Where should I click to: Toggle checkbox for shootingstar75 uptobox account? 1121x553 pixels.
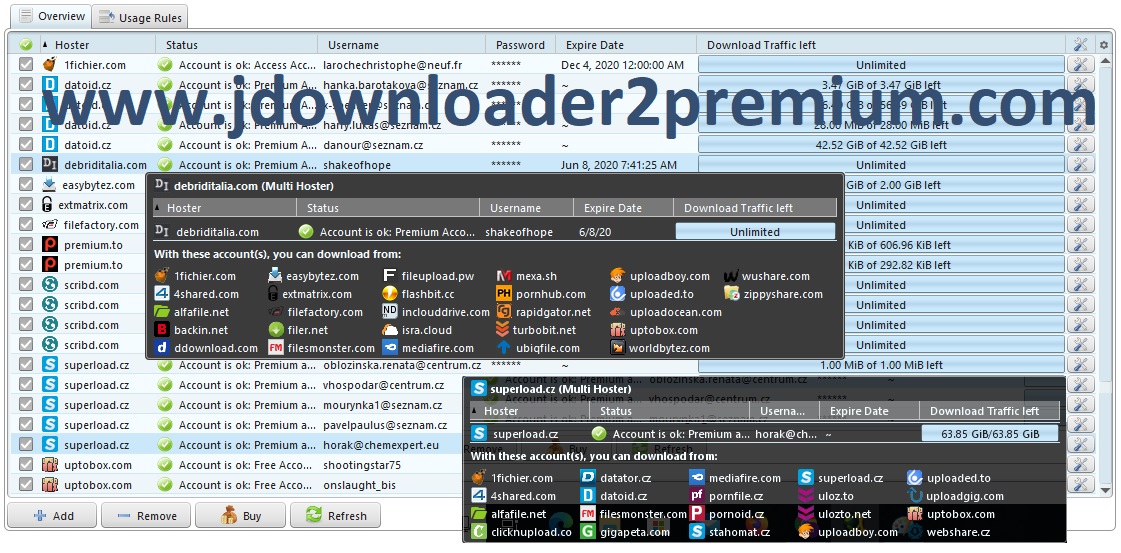pyautogui.click(x=26, y=465)
